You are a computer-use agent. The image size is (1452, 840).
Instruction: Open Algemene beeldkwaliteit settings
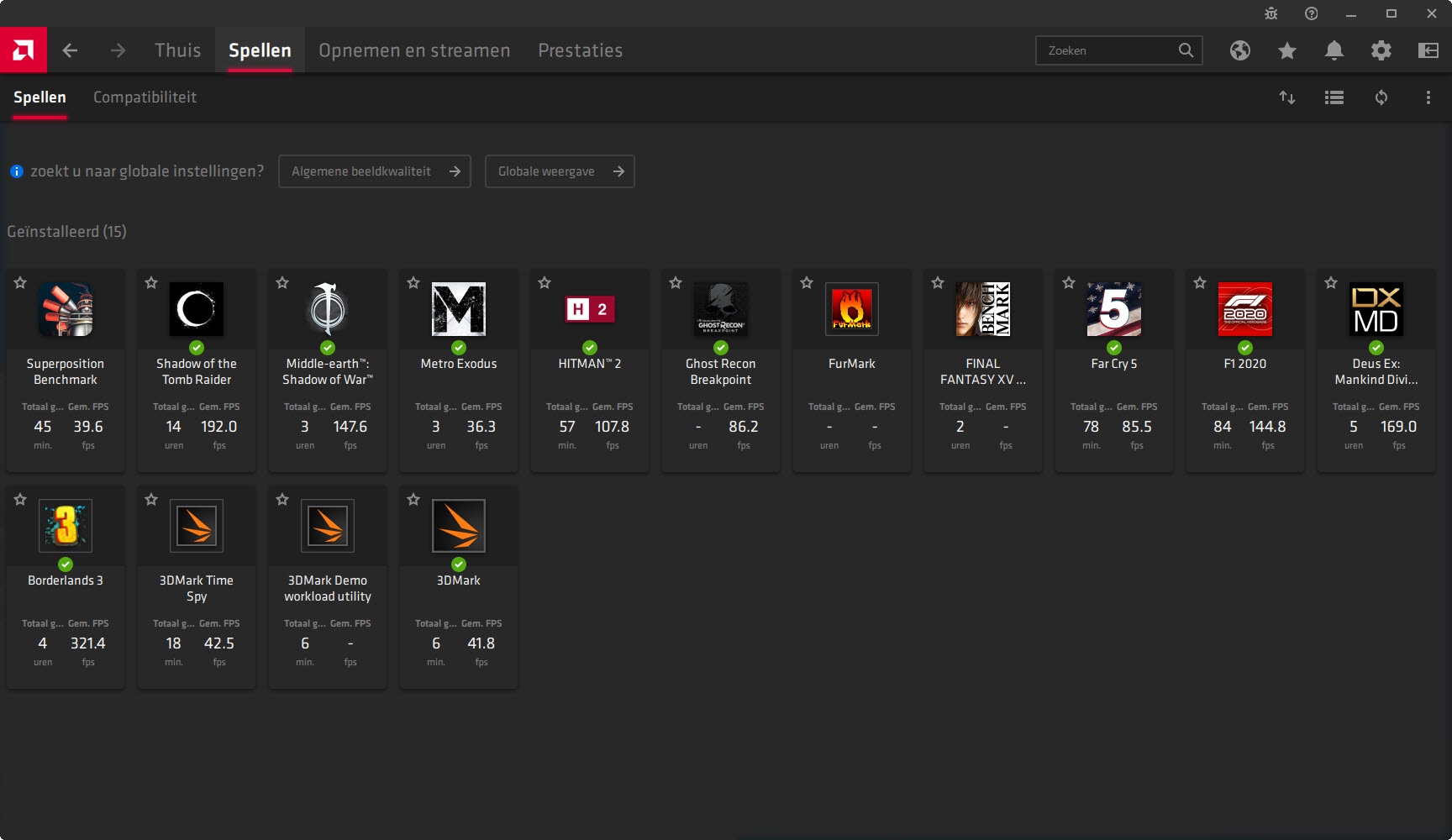(375, 171)
